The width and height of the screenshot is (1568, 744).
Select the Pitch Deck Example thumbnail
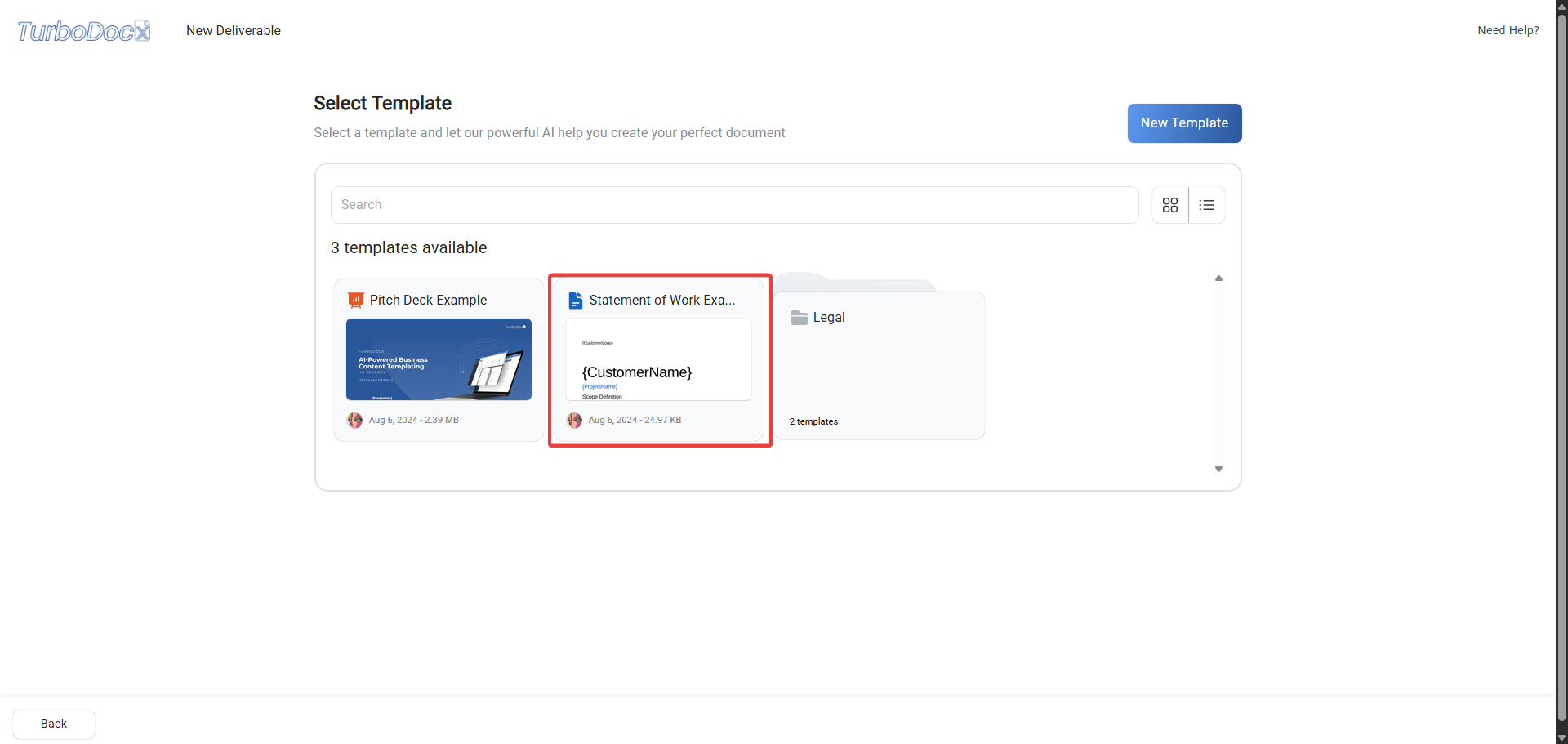tap(439, 359)
